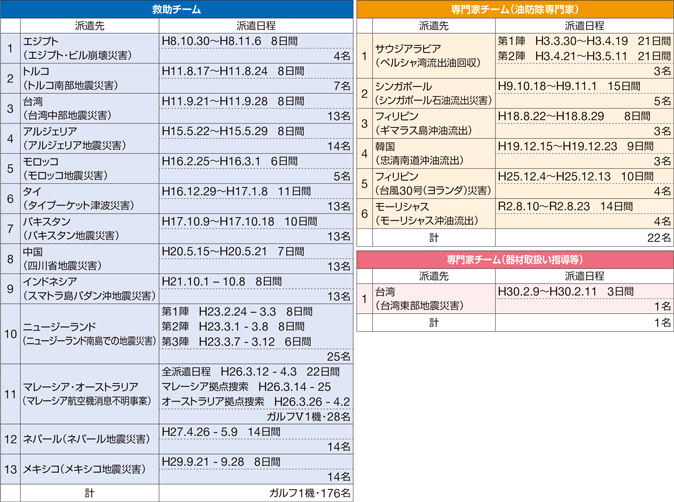Click the 救助チーム blue header
Image resolution: width=674 pixels, height=502 pixels.
point(177,9)
